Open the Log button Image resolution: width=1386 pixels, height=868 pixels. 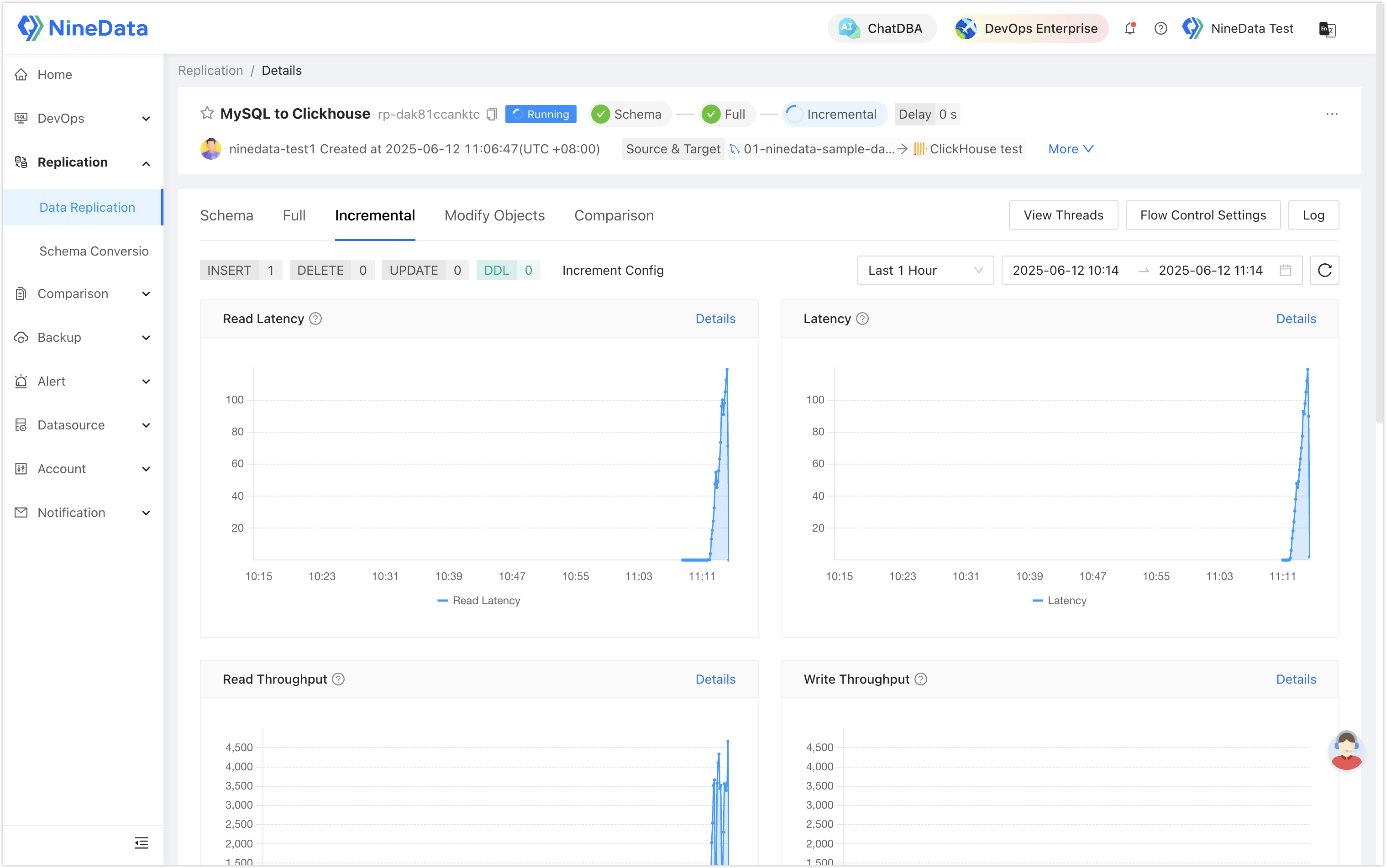coord(1313,214)
